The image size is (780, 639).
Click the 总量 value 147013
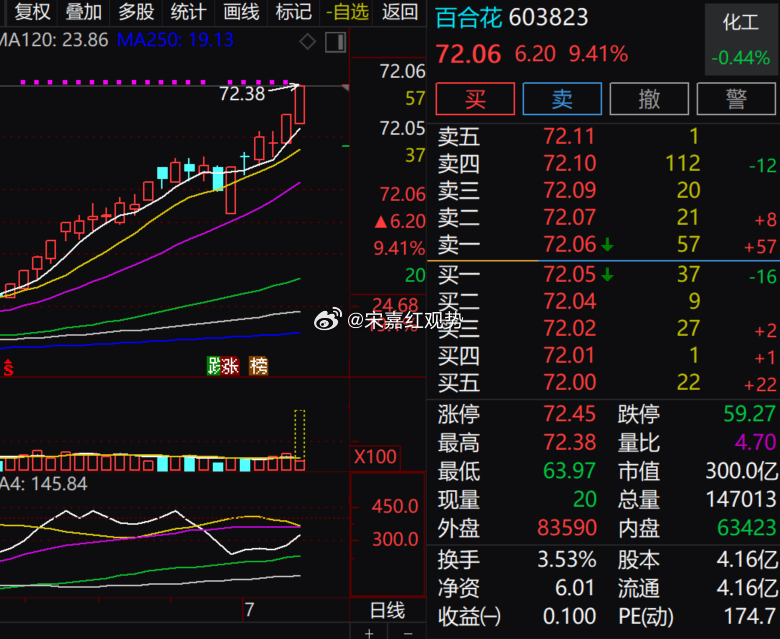(x=741, y=499)
